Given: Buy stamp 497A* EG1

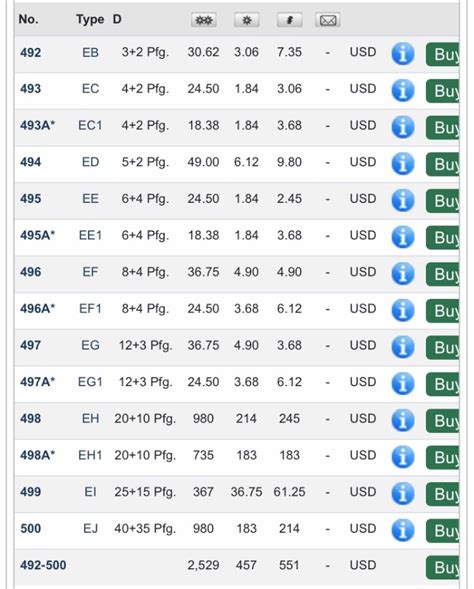Looking at the screenshot, I should (442, 384).
